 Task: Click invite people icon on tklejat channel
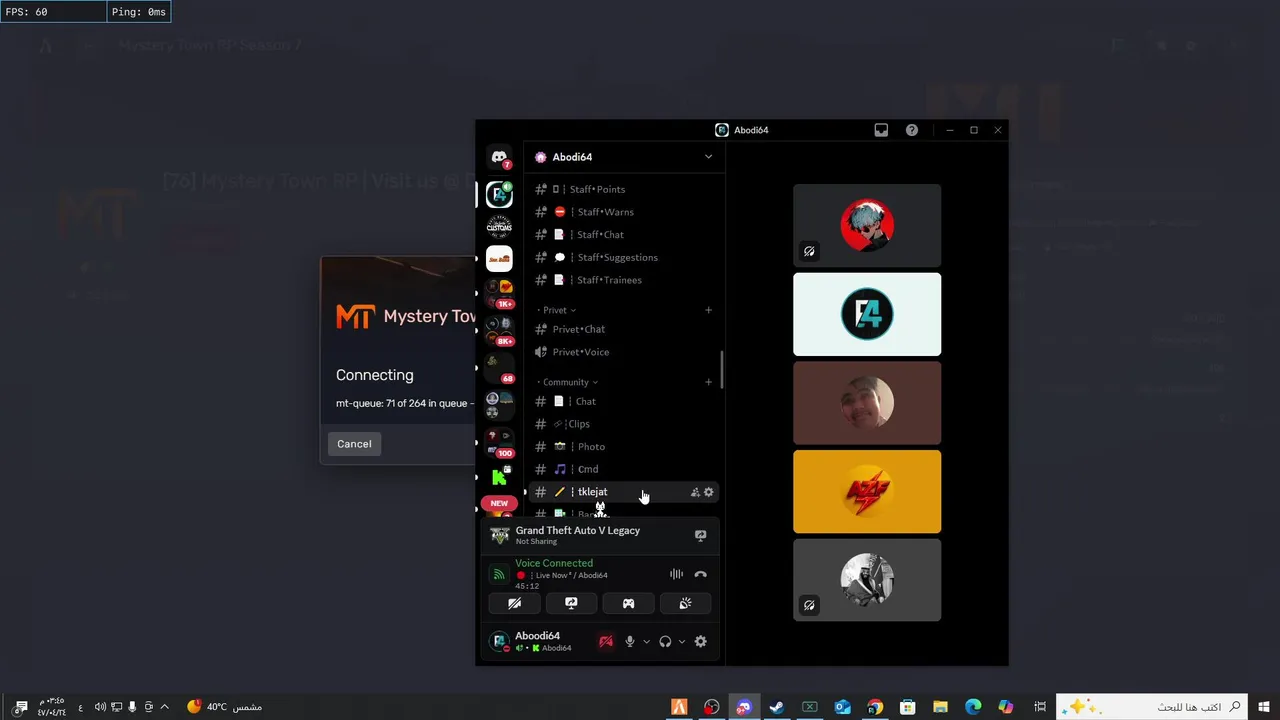(695, 492)
